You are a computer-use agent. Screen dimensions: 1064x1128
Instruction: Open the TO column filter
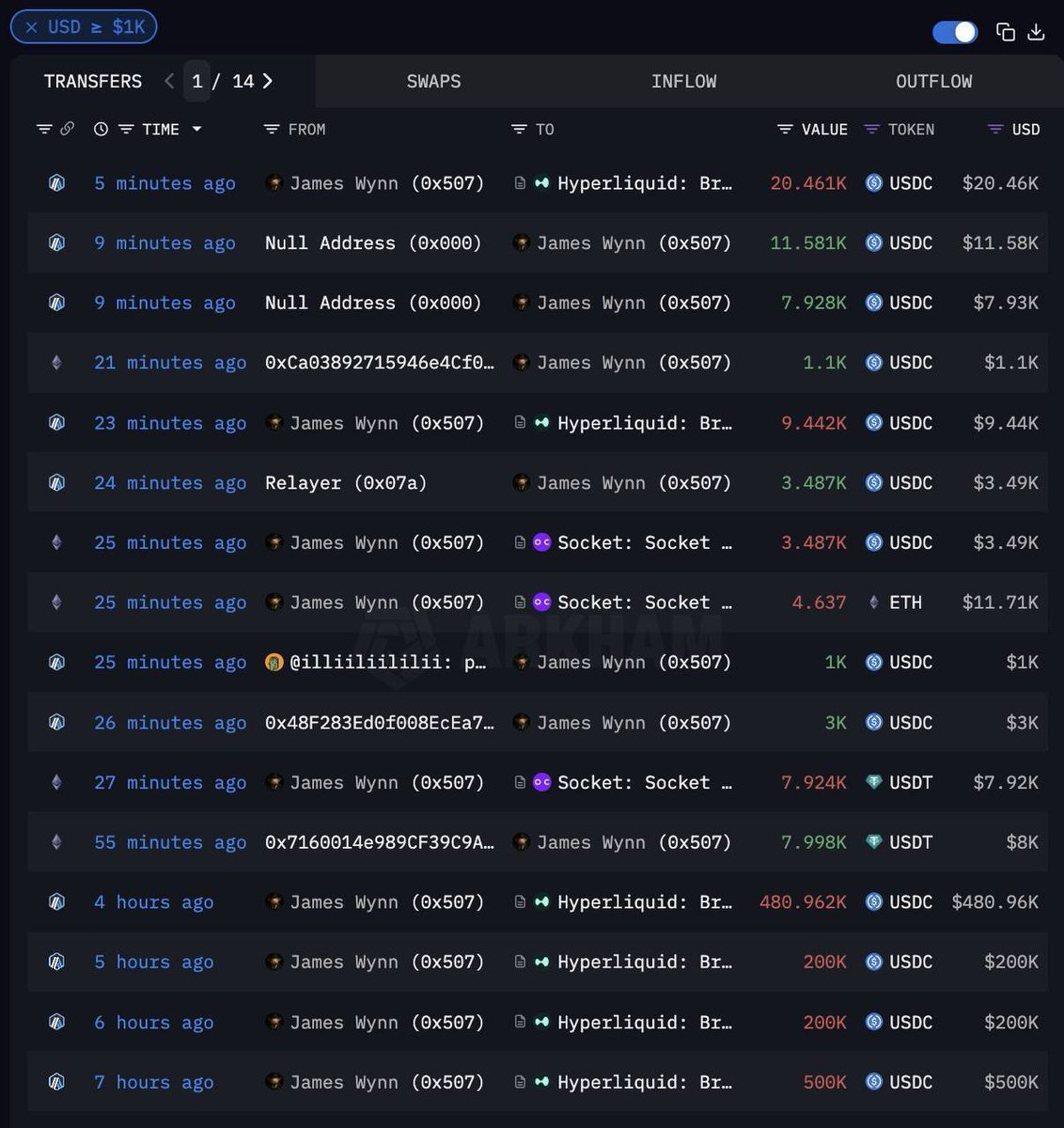point(519,129)
